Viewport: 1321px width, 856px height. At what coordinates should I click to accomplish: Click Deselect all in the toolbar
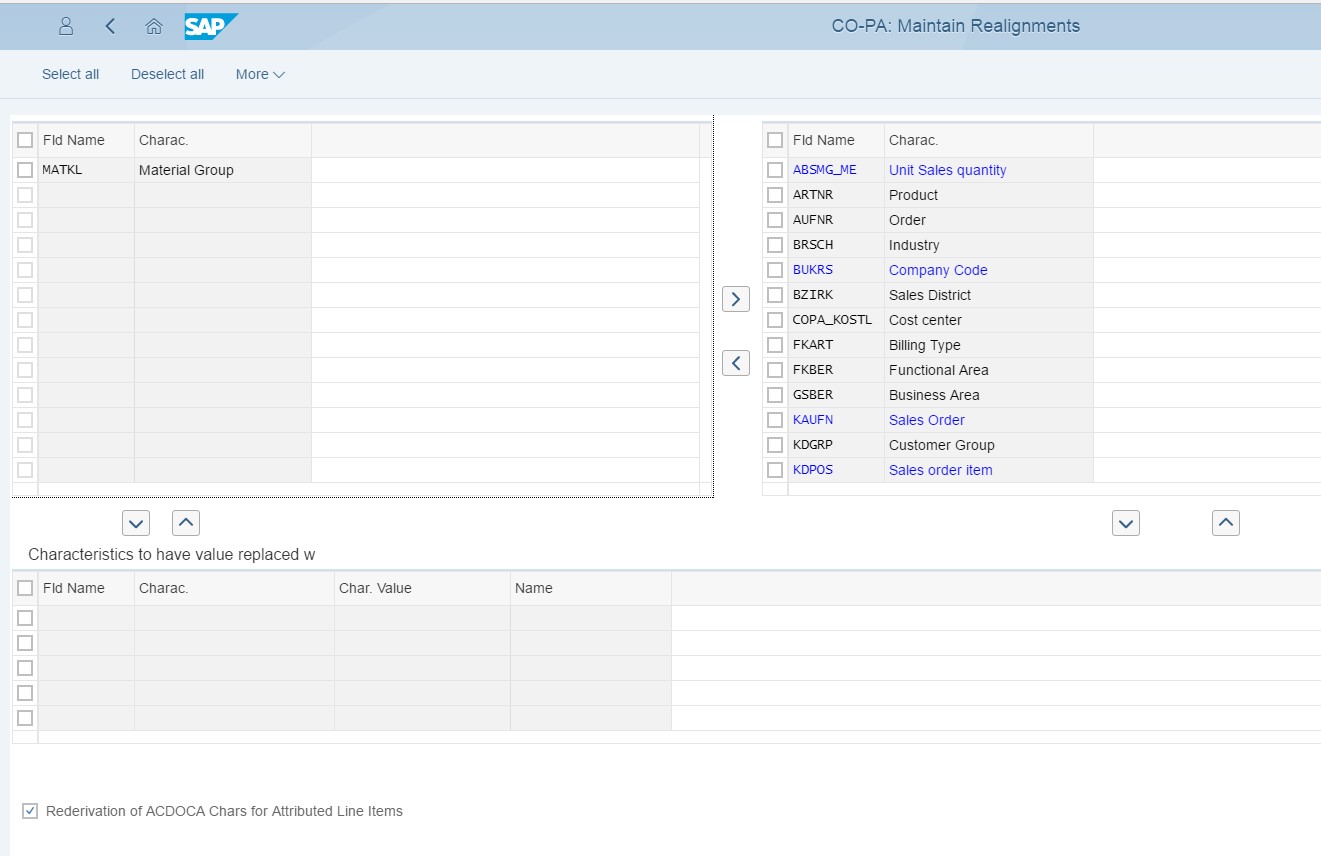[167, 74]
